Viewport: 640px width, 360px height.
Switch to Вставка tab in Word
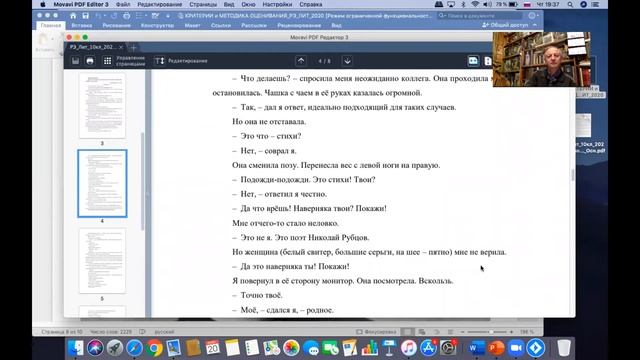pyautogui.click(x=82, y=25)
